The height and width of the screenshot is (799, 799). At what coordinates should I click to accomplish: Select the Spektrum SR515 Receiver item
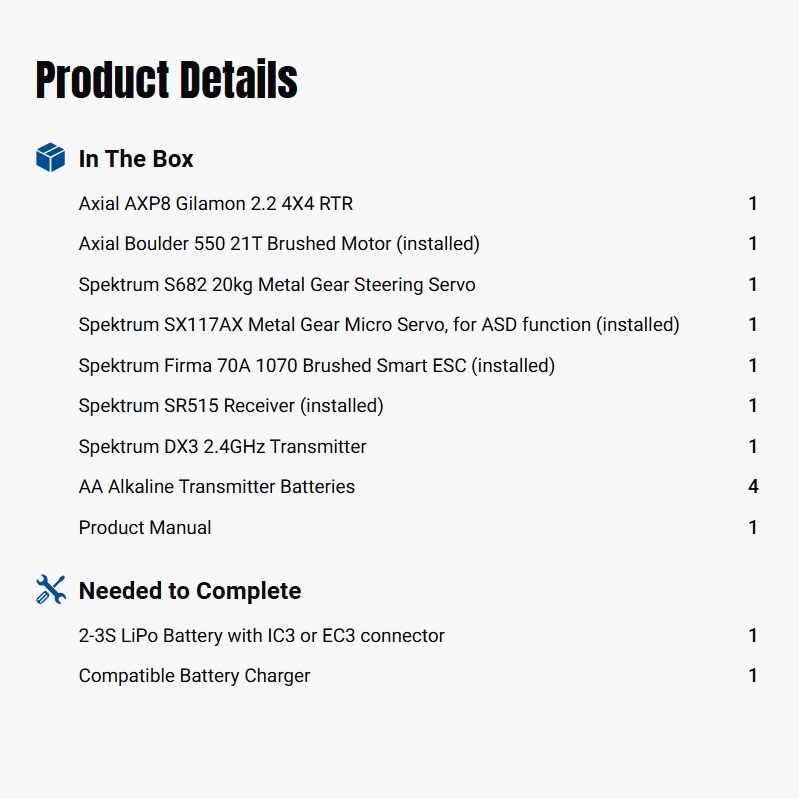(231, 406)
